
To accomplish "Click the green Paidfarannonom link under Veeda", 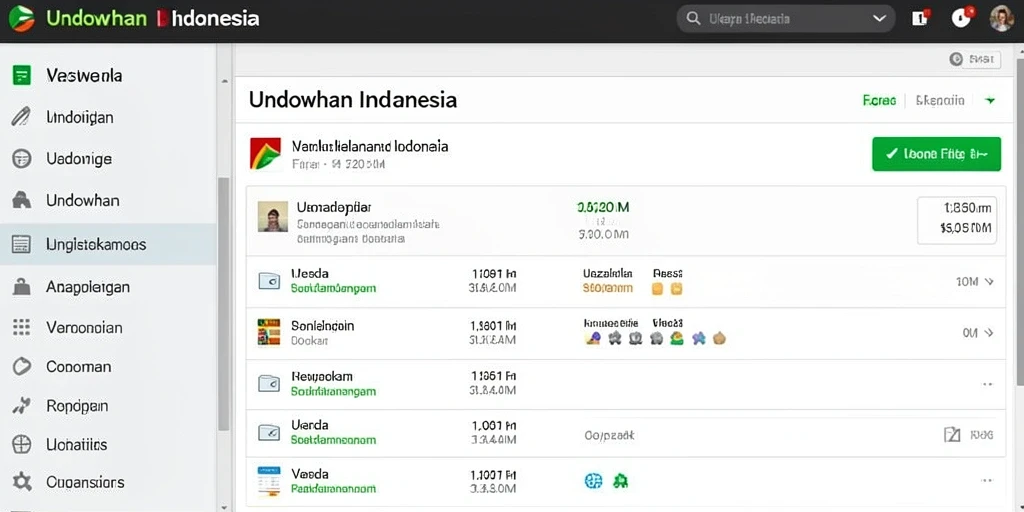I will coord(333,488).
